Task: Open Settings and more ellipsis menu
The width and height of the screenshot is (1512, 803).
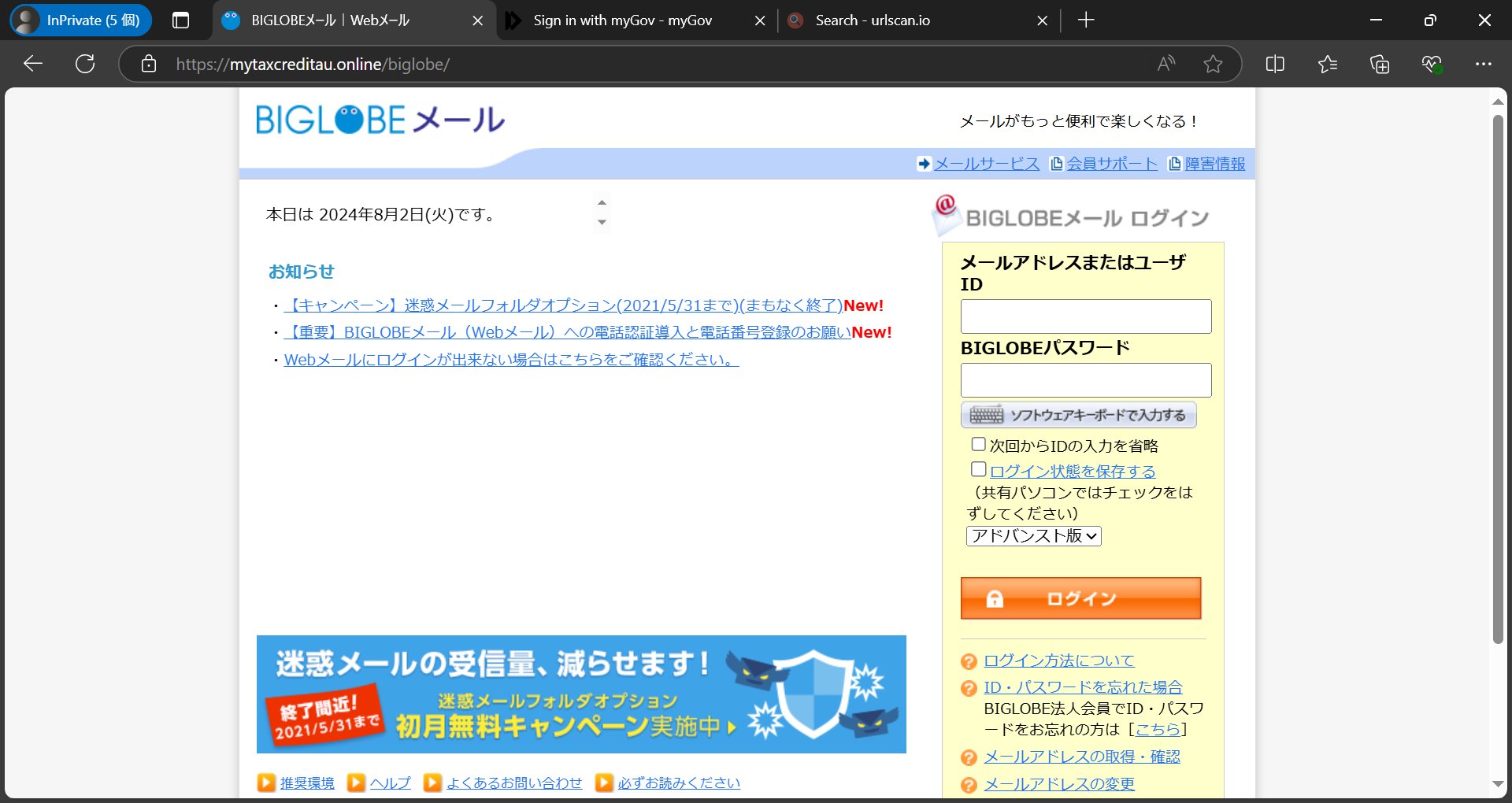Action: click(x=1484, y=64)
